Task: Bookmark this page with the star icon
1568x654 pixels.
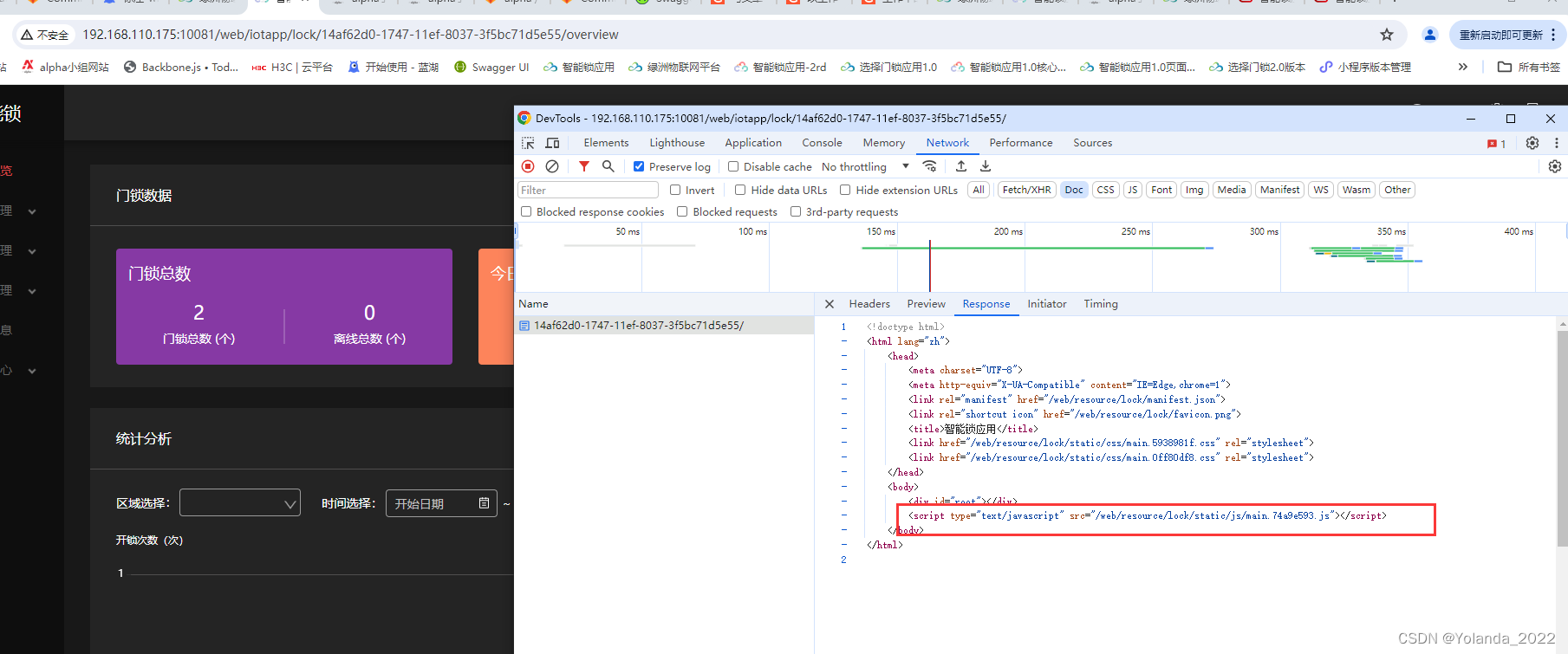Action: [1387, 35]
